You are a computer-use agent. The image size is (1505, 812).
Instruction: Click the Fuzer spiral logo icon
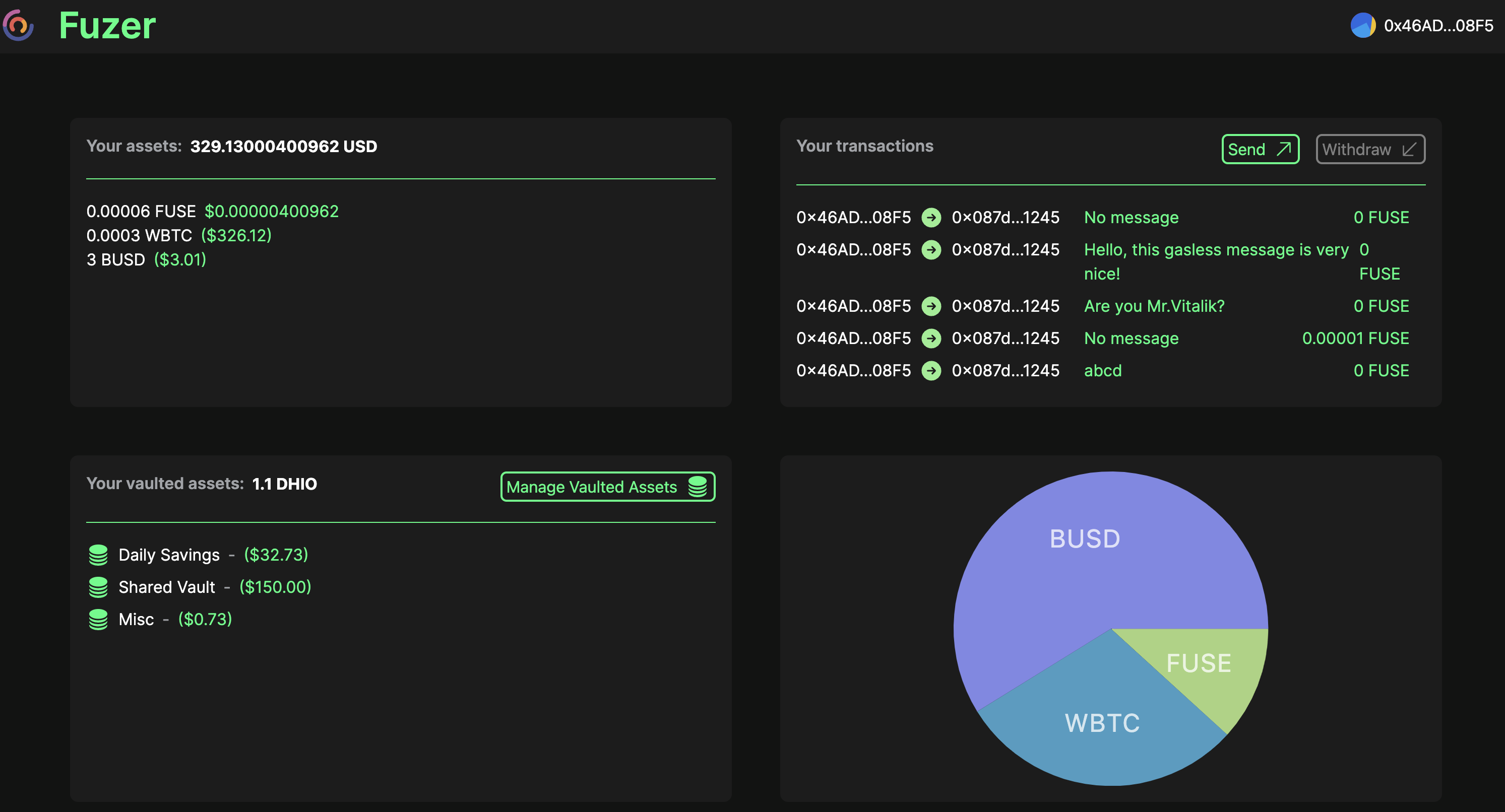(x=18, y=26)
